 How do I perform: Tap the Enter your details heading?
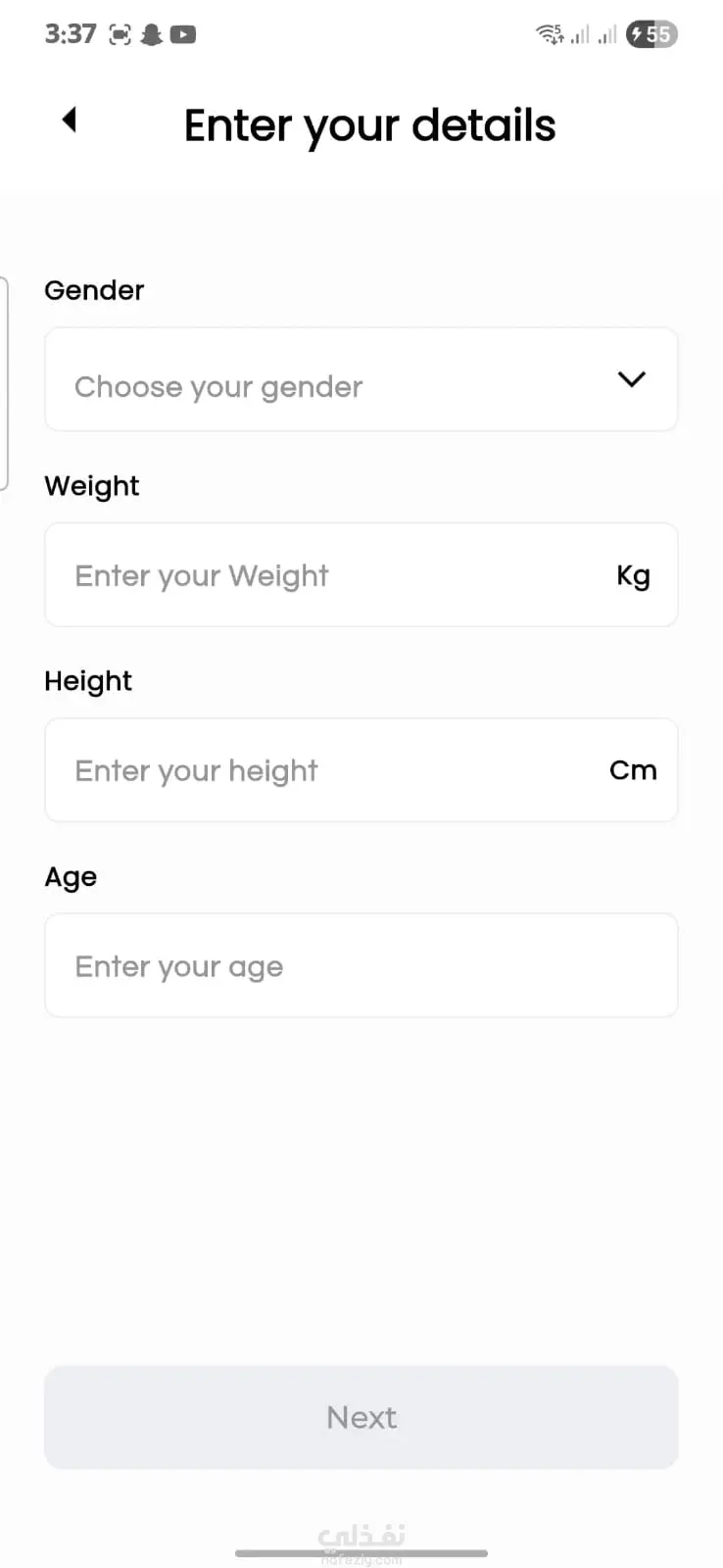[x=369, y=125]
